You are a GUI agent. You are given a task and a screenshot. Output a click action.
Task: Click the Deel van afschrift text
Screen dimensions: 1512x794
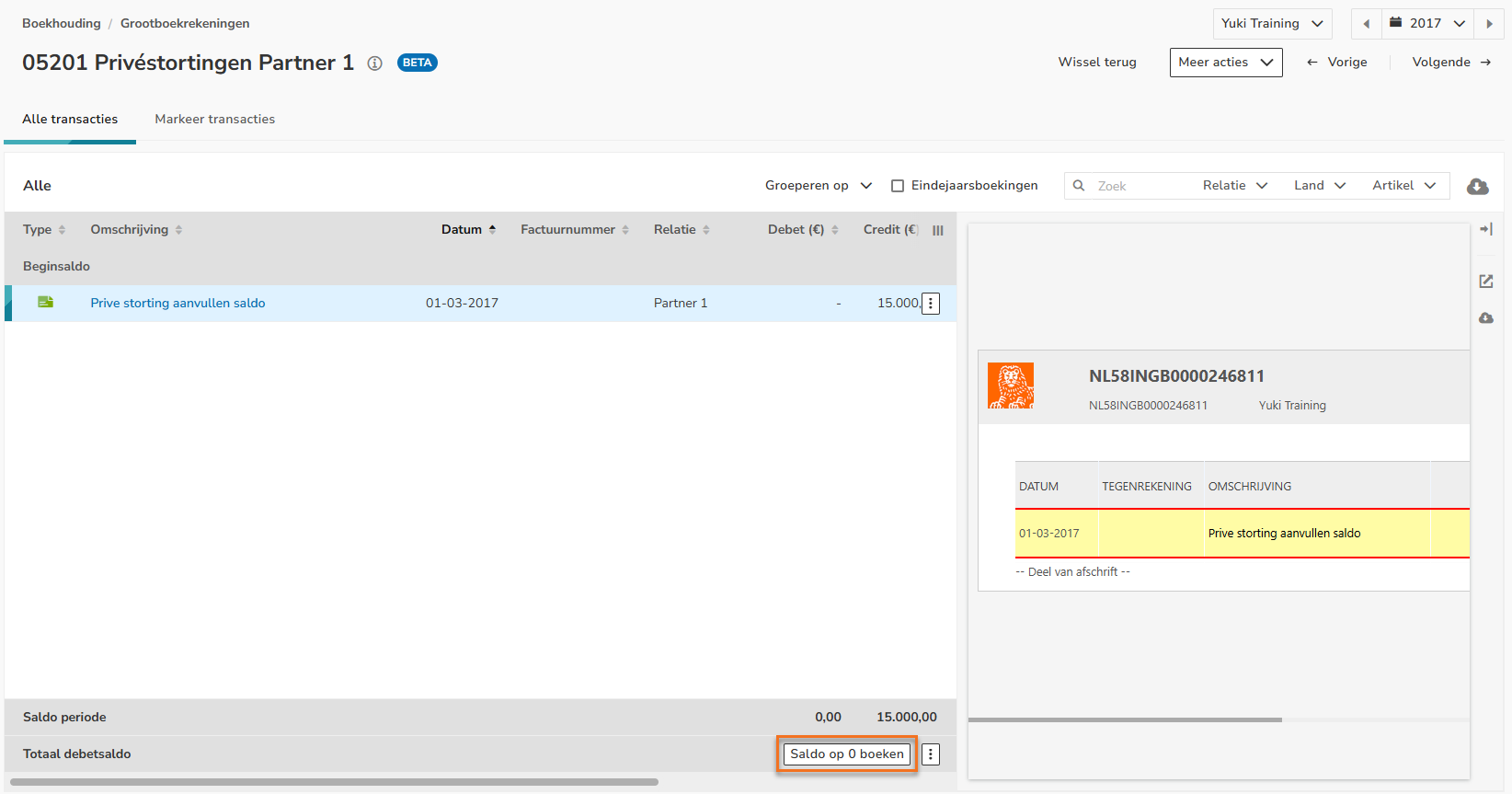click(1073, 572)
